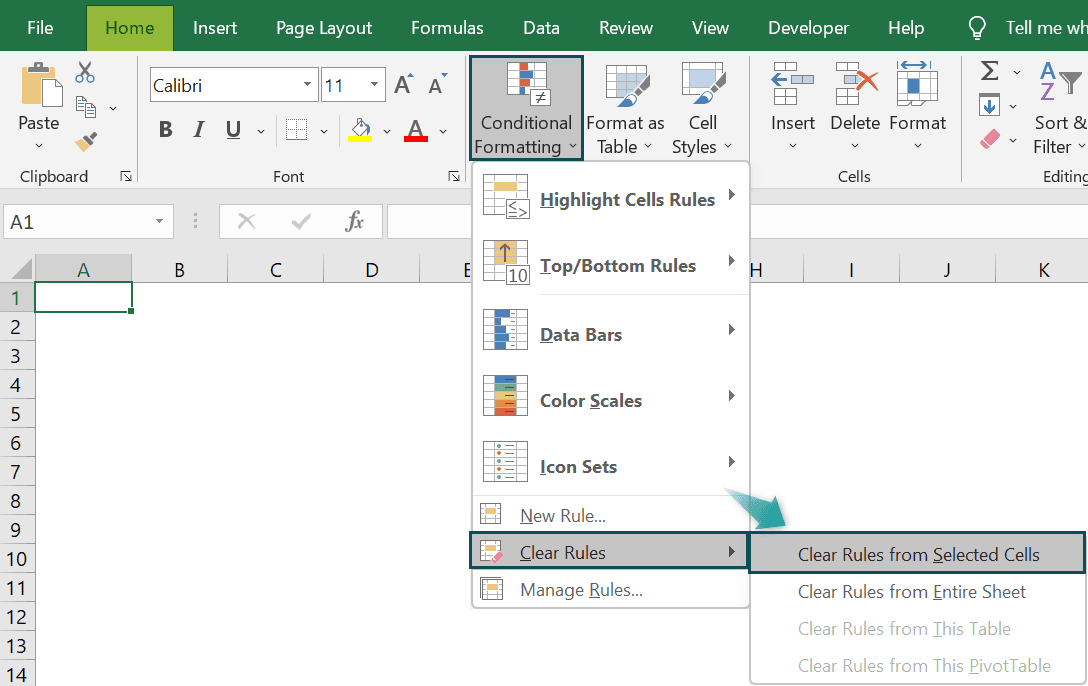The image size is (1088, 686).
Task: Apply the Borders icon
Action: [296, 130]
